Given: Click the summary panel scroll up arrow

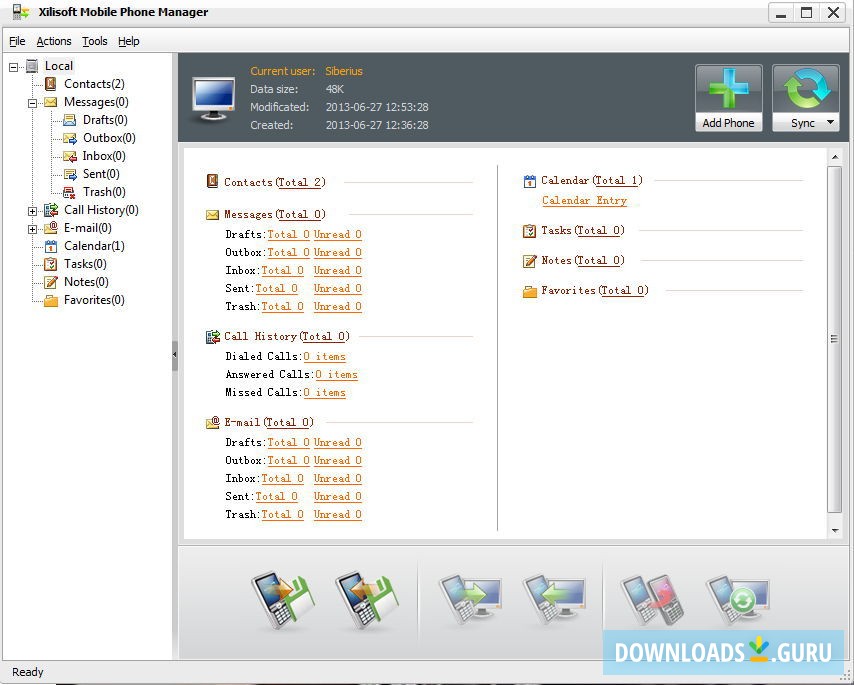Looking at the screenshot, I should click(834, 157).
